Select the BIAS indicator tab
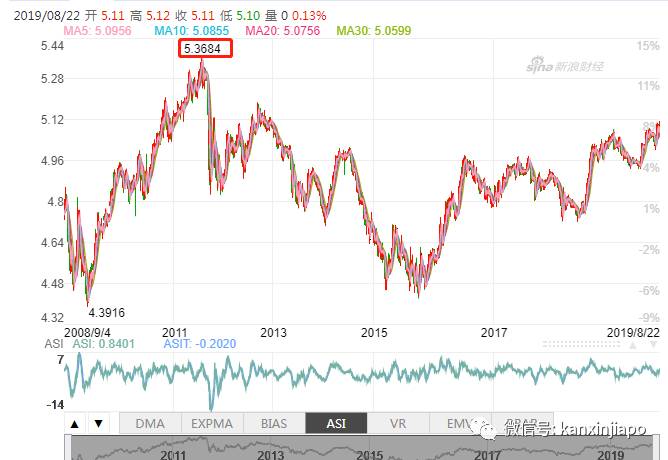 coord(273,424)
